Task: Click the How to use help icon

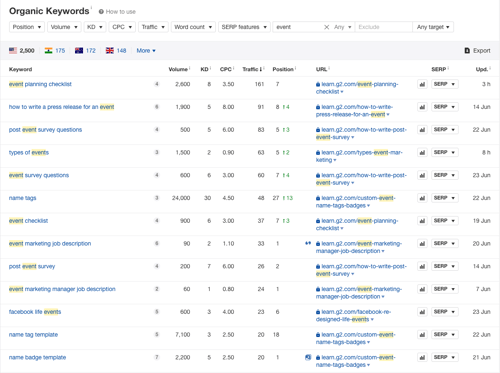Action: click(x=101, y=12)
